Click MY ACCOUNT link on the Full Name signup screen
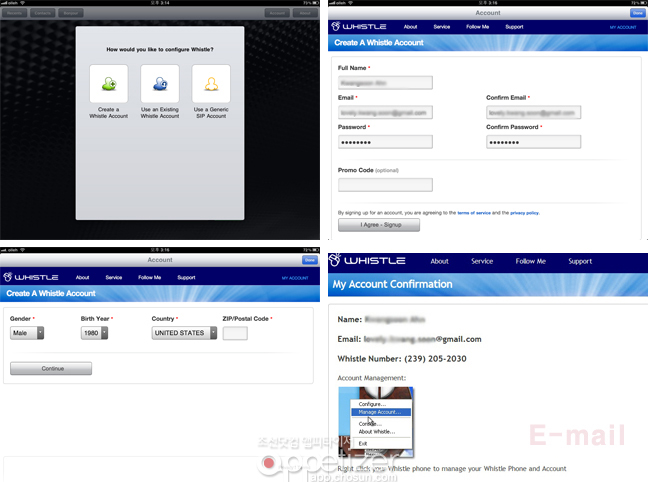 [x=623, y=27]
